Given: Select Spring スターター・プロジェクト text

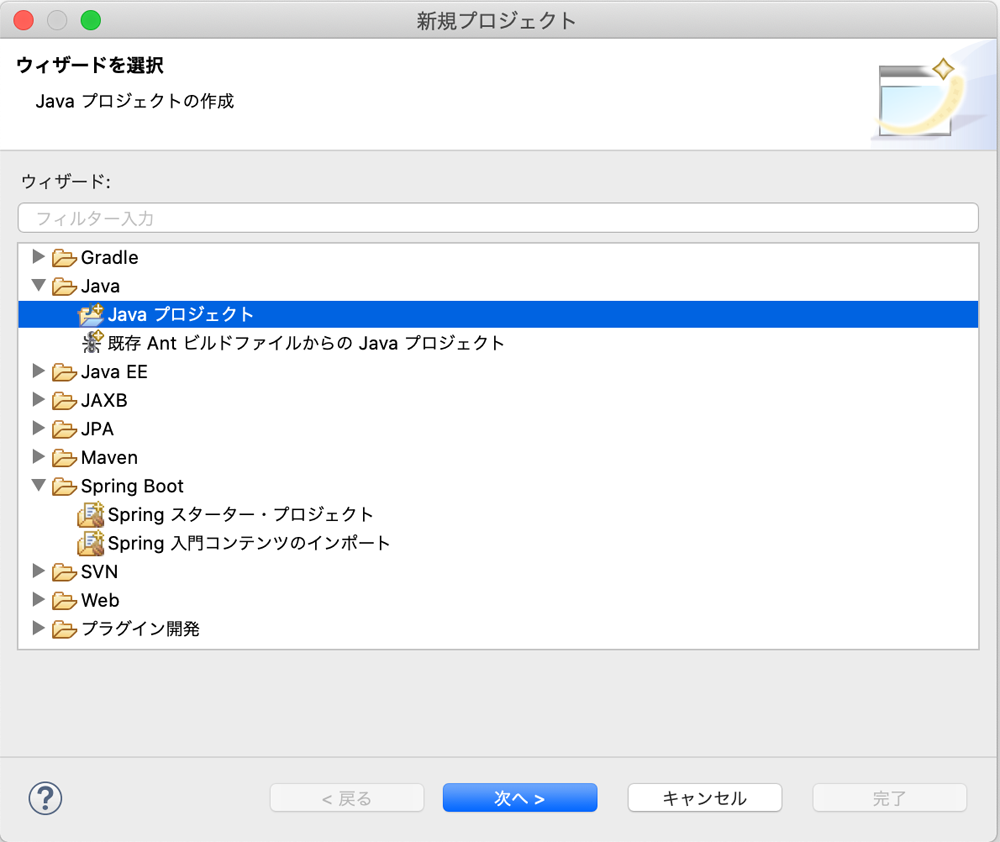Looking at the screenshot, I should click(x=240, y=515).
